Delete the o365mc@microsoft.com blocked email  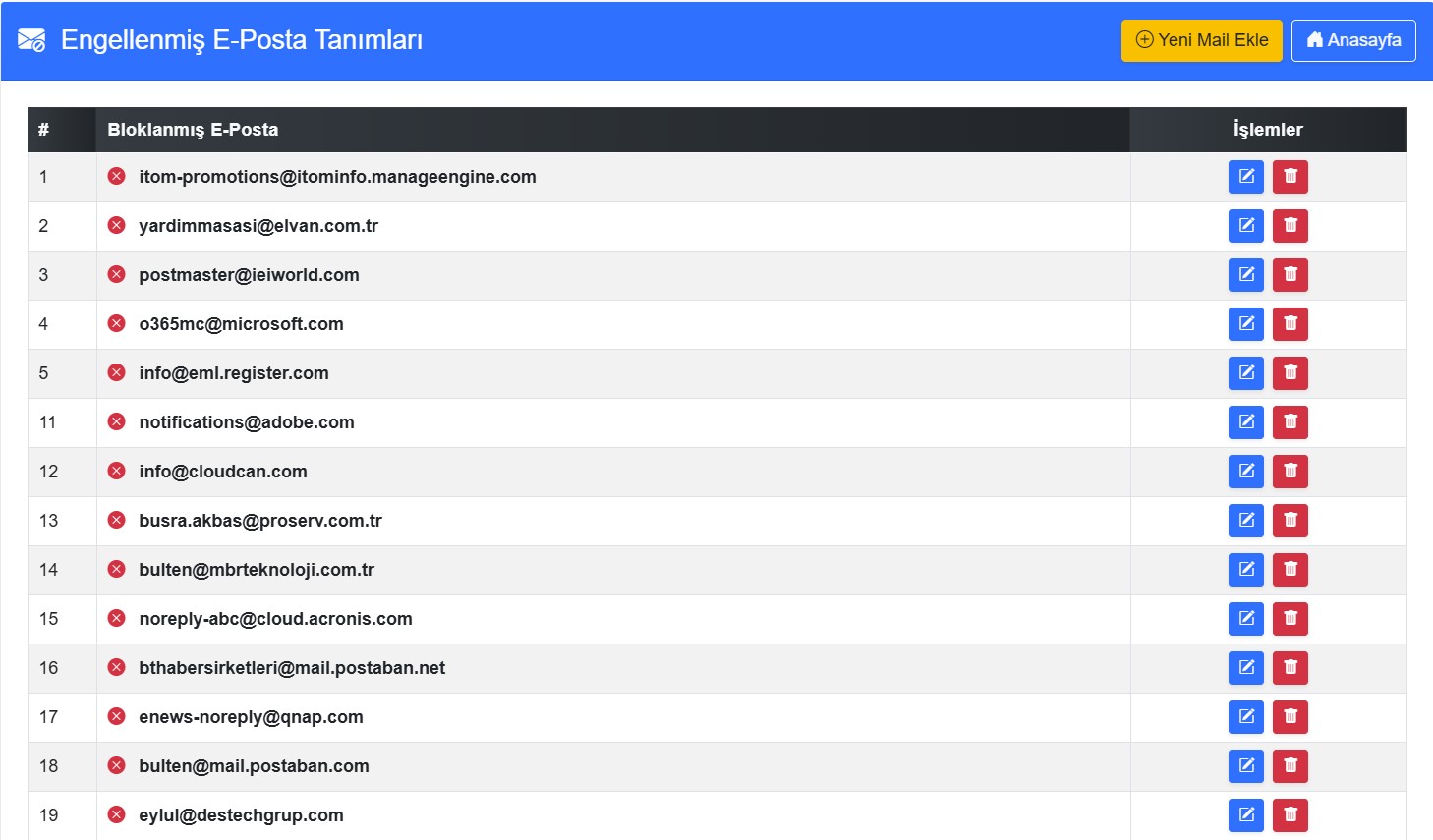click(x=1290, y=324)
